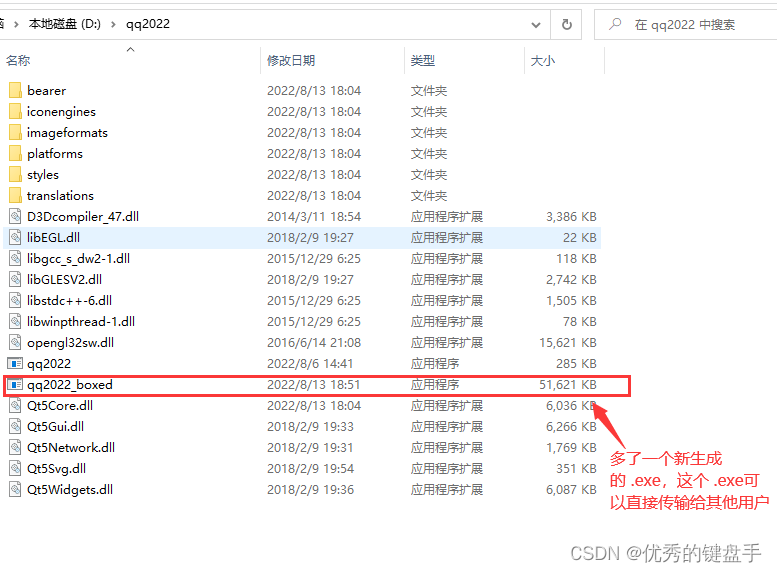Select the imageformats folder name
Viewport: 777px width, 572px height.
pyautogui.click(x=67, y=133)
